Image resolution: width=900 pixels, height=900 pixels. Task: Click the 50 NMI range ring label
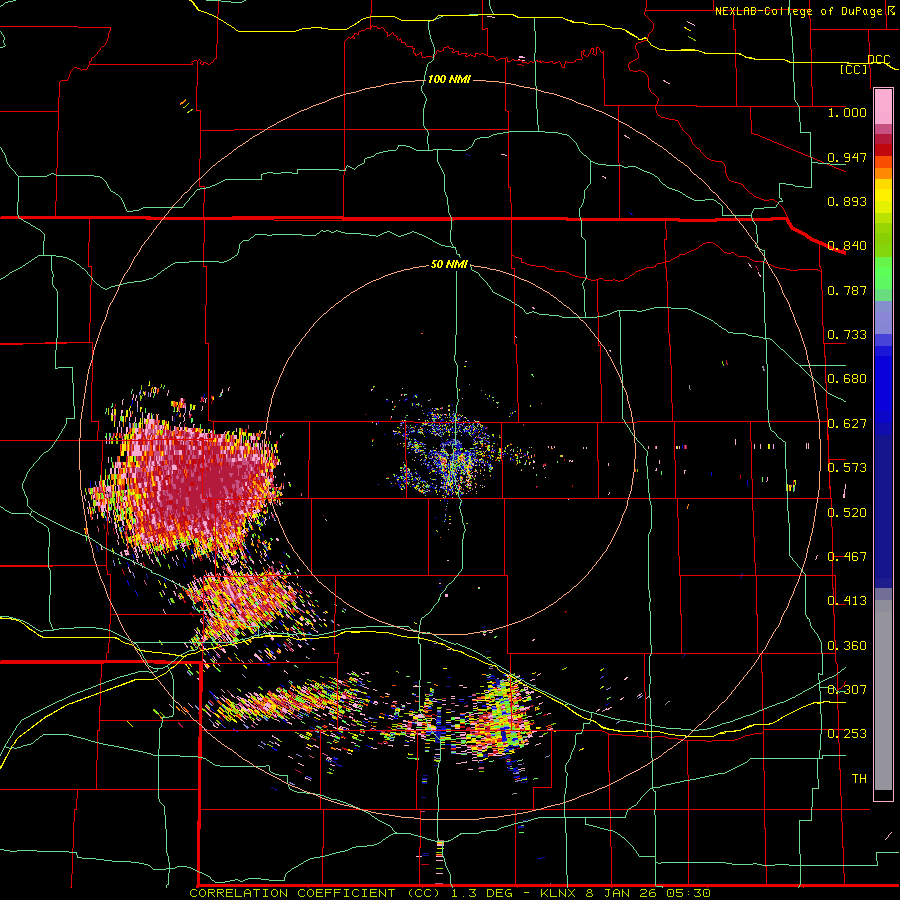coord(449,264)
